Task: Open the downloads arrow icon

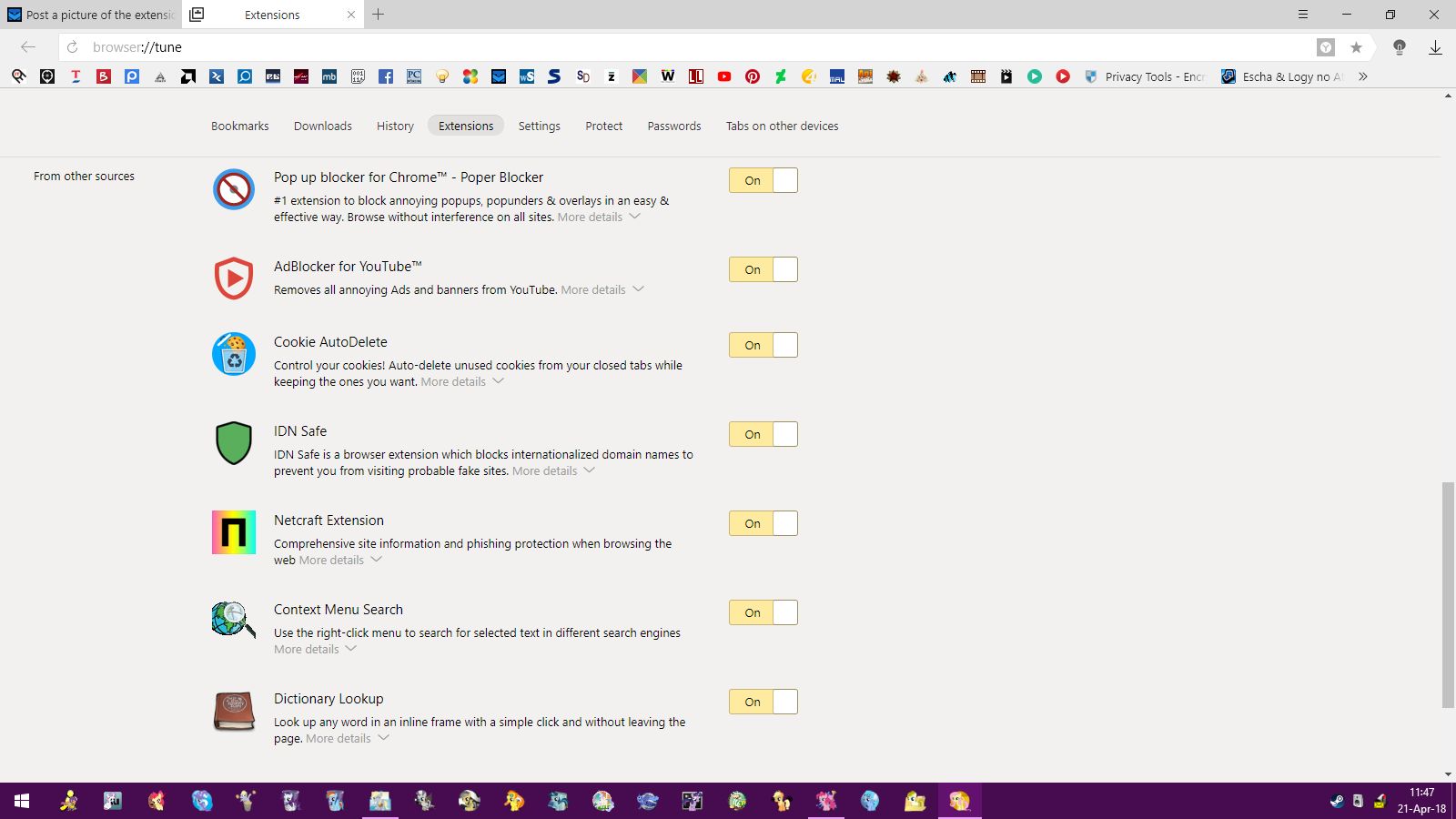Action: click(x=1435, y=47)
